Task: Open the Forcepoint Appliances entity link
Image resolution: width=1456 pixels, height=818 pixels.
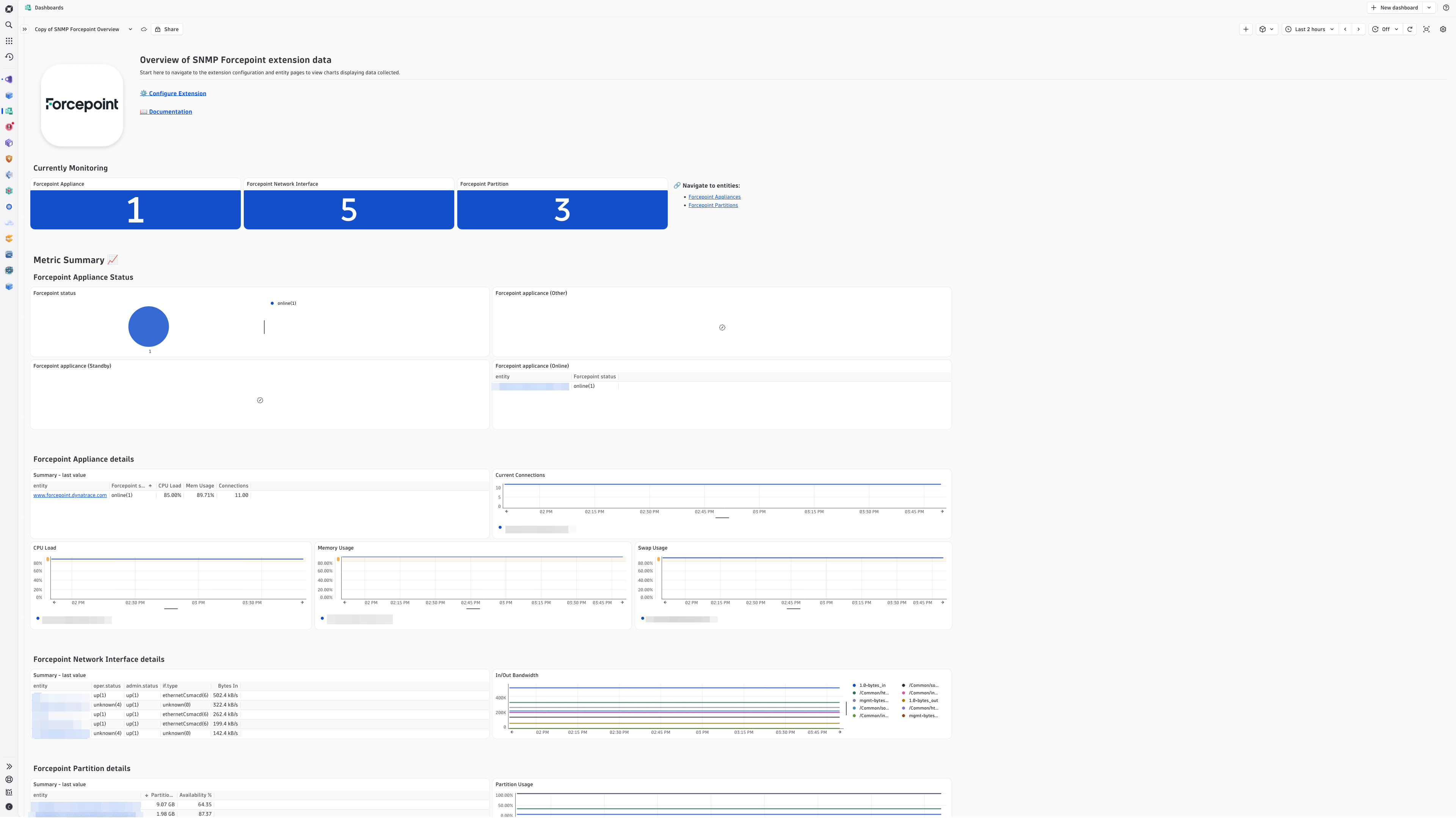Action: [714, 197]
